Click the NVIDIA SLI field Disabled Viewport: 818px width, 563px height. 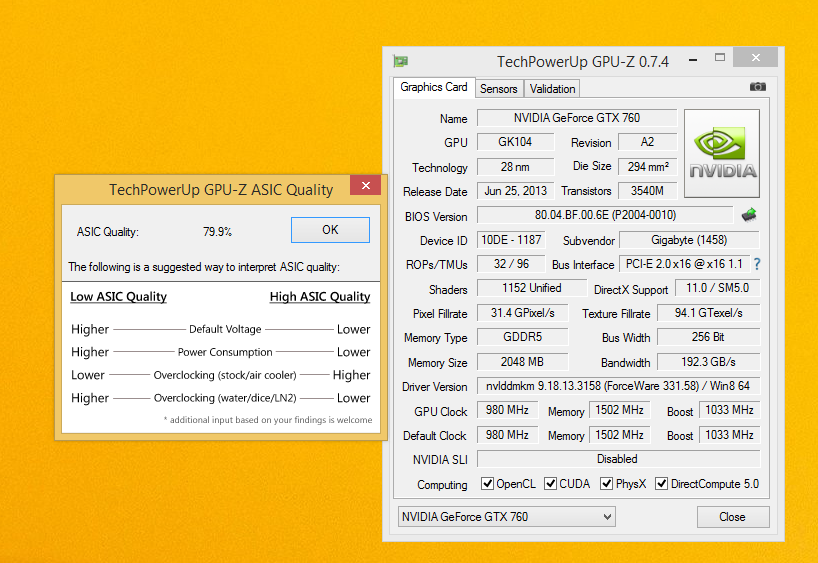(x=619, y=459)
